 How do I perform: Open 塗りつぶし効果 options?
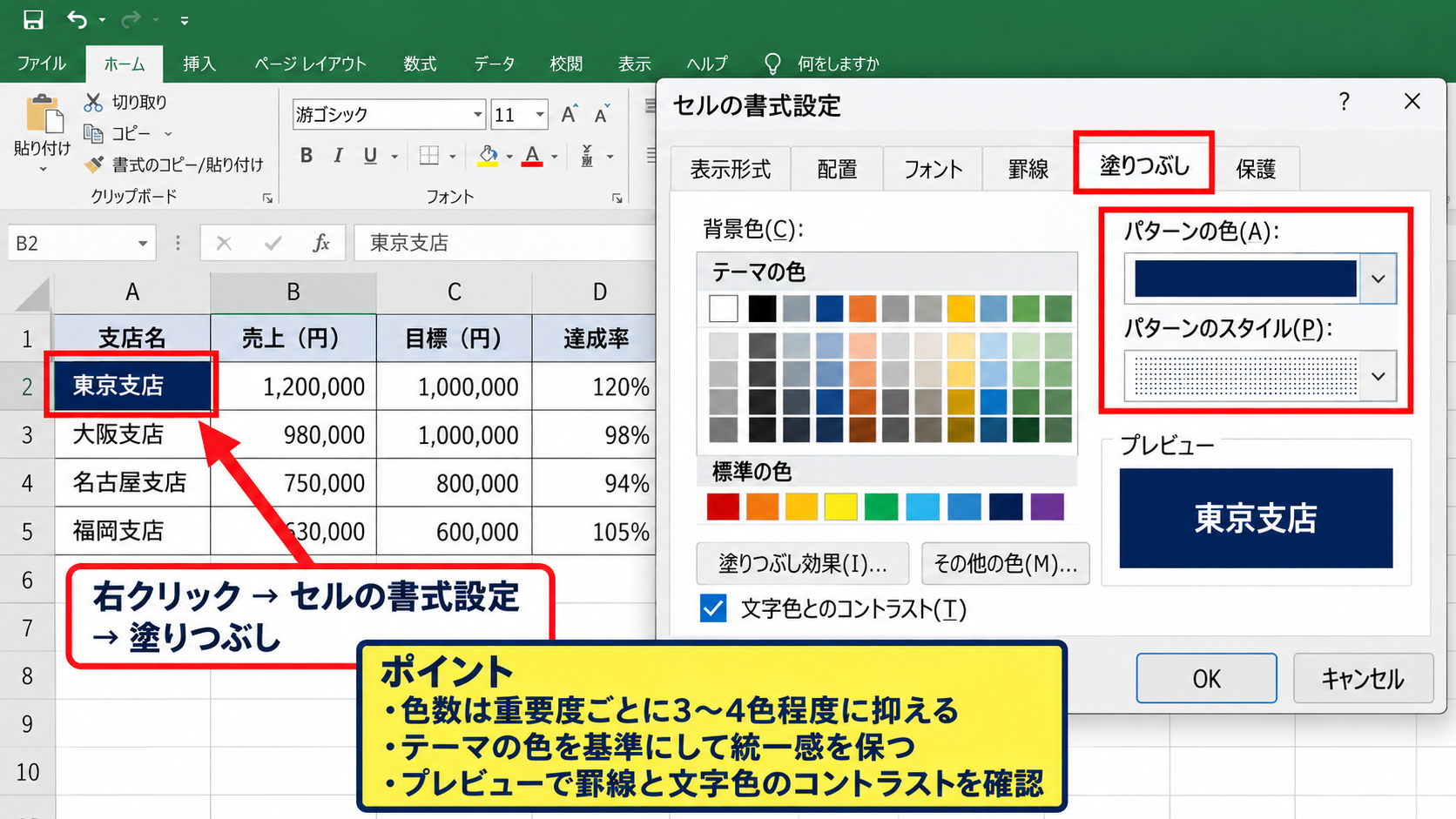[x=803, y=564]
